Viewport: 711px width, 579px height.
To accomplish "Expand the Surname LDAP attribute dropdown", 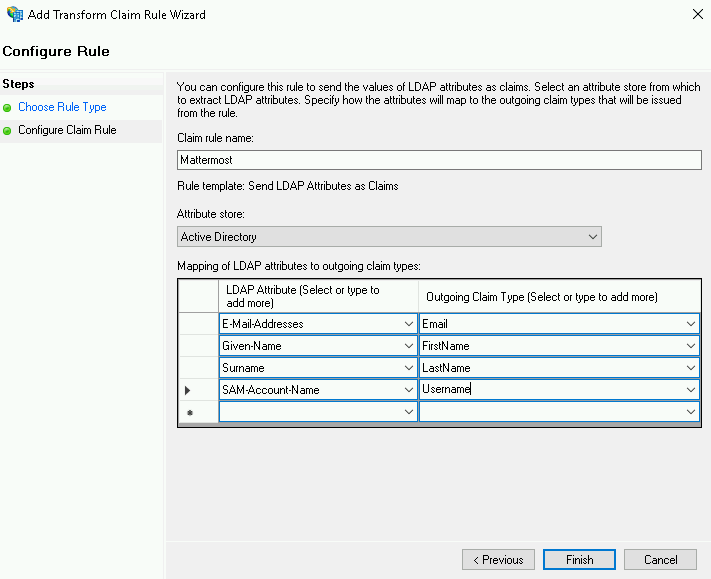I will coord(409,368).
